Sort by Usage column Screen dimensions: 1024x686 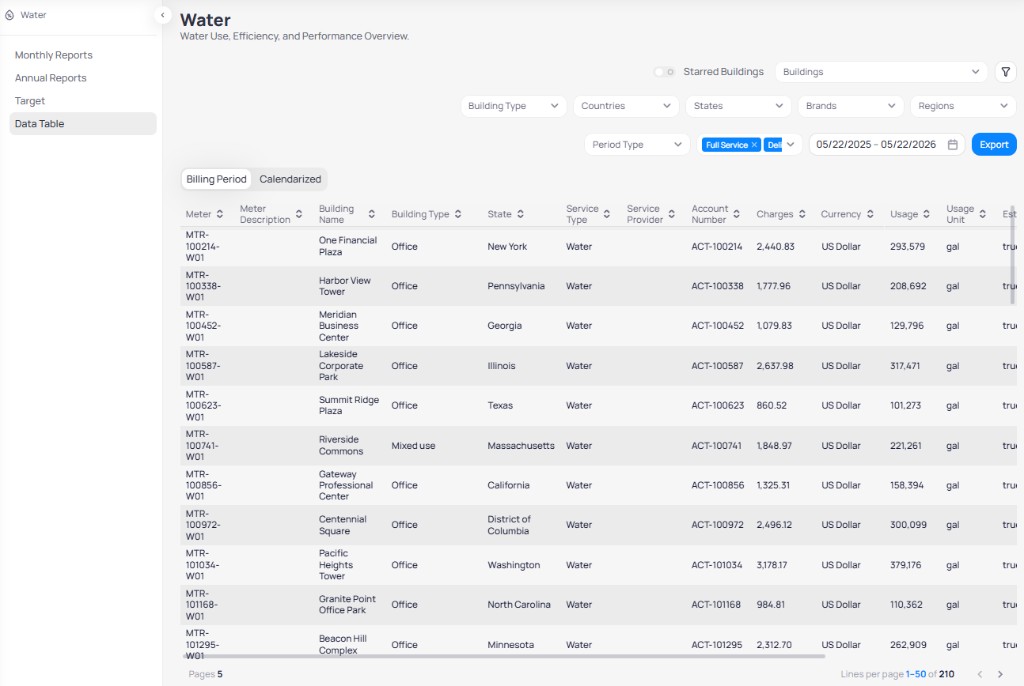tap(926, 214)
